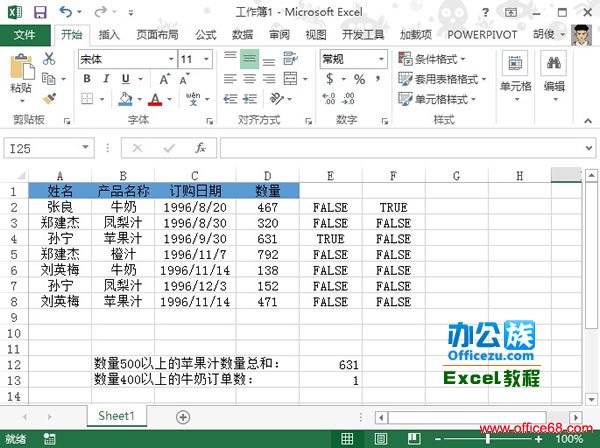Switch to Page Layout view

(380, 439)
